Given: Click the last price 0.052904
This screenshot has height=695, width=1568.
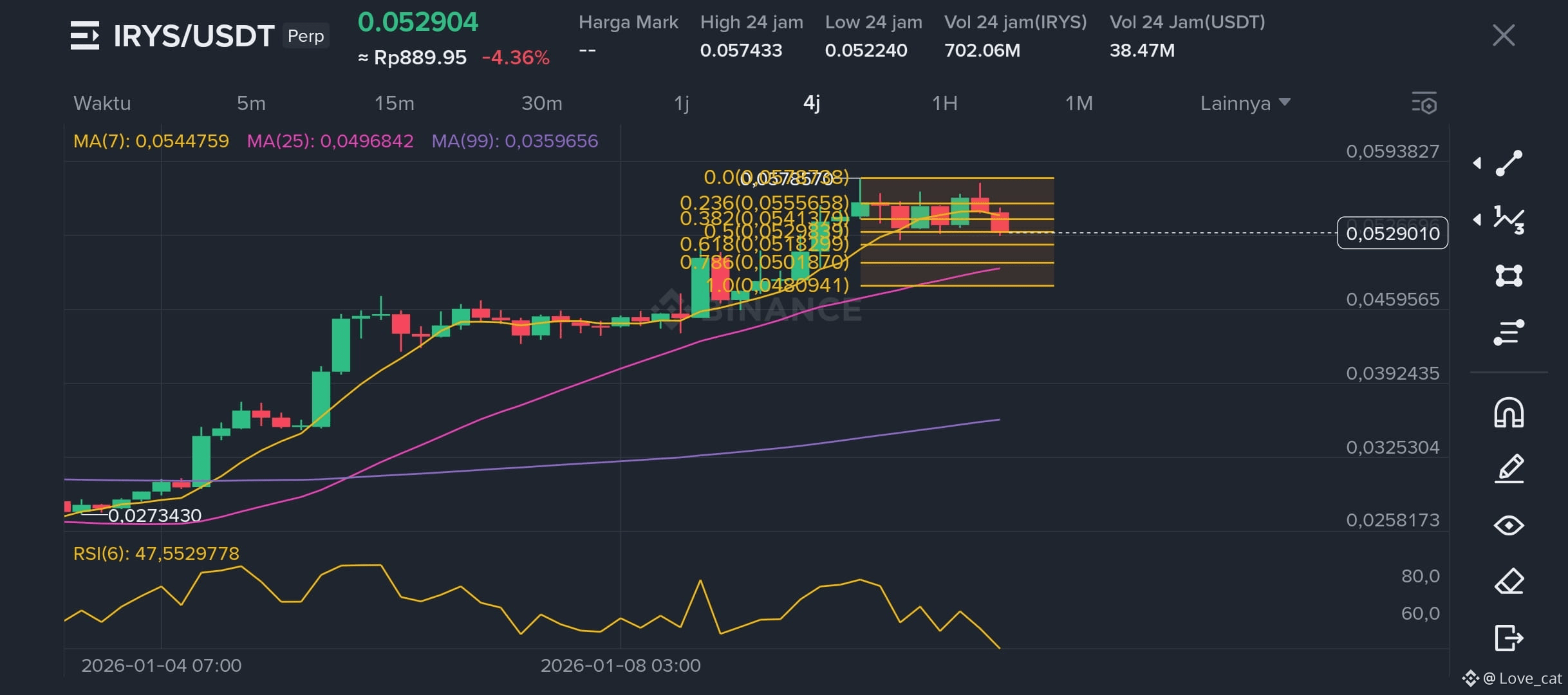Looking at the screenshot, I should 418,23.
